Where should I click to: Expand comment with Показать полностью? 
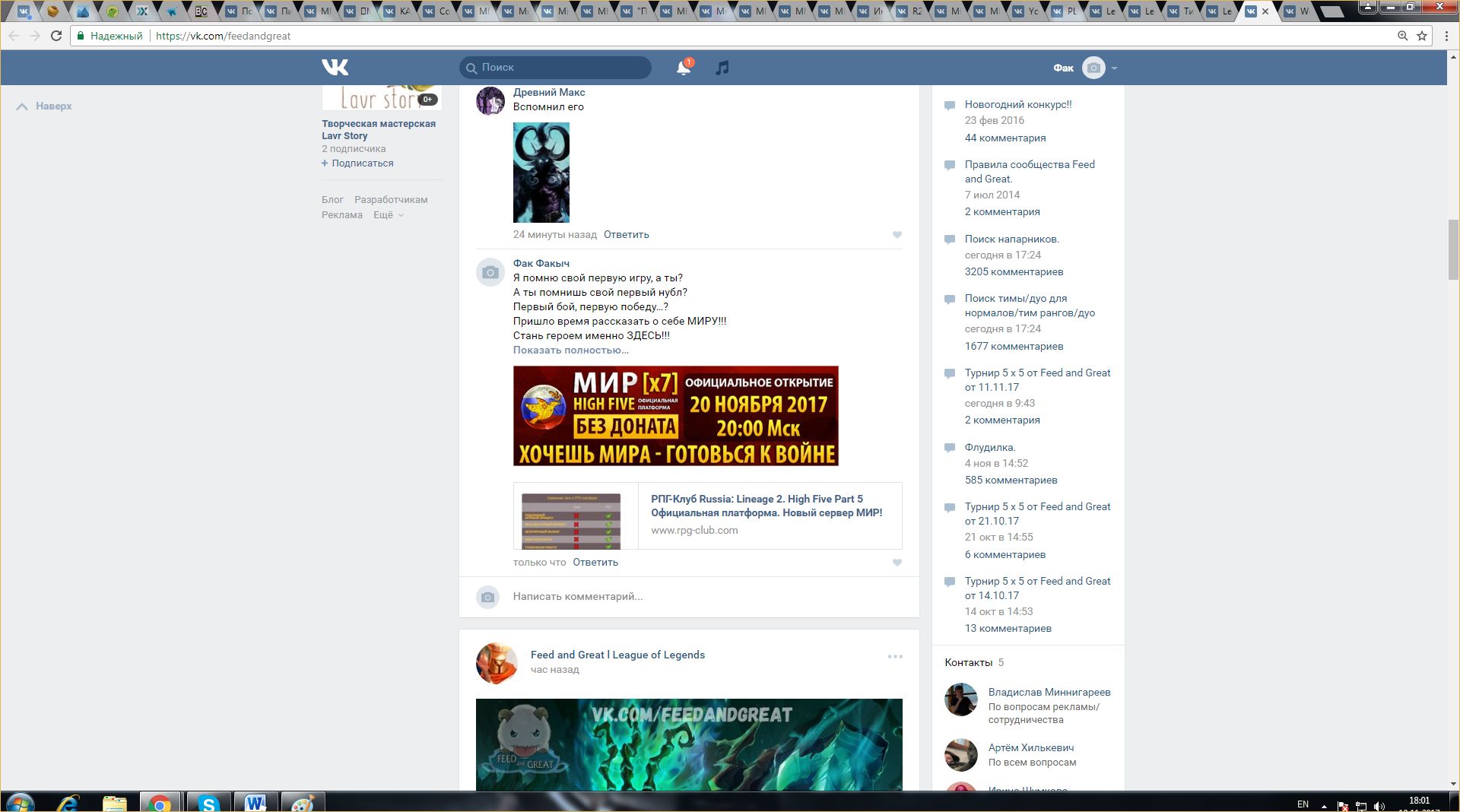[x=570, y=350]
